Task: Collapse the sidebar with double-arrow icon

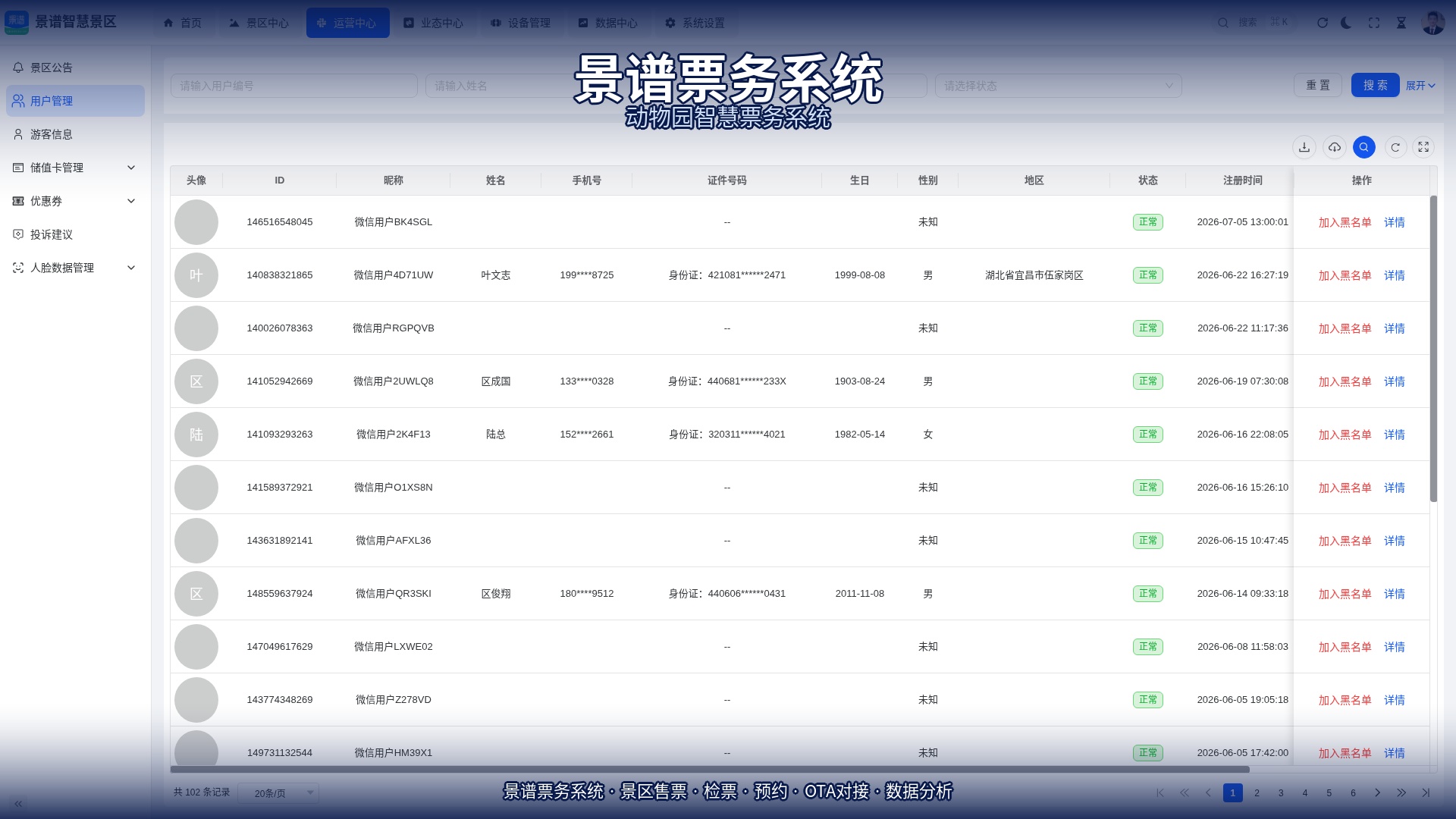Action: click(x=18, y=803)
